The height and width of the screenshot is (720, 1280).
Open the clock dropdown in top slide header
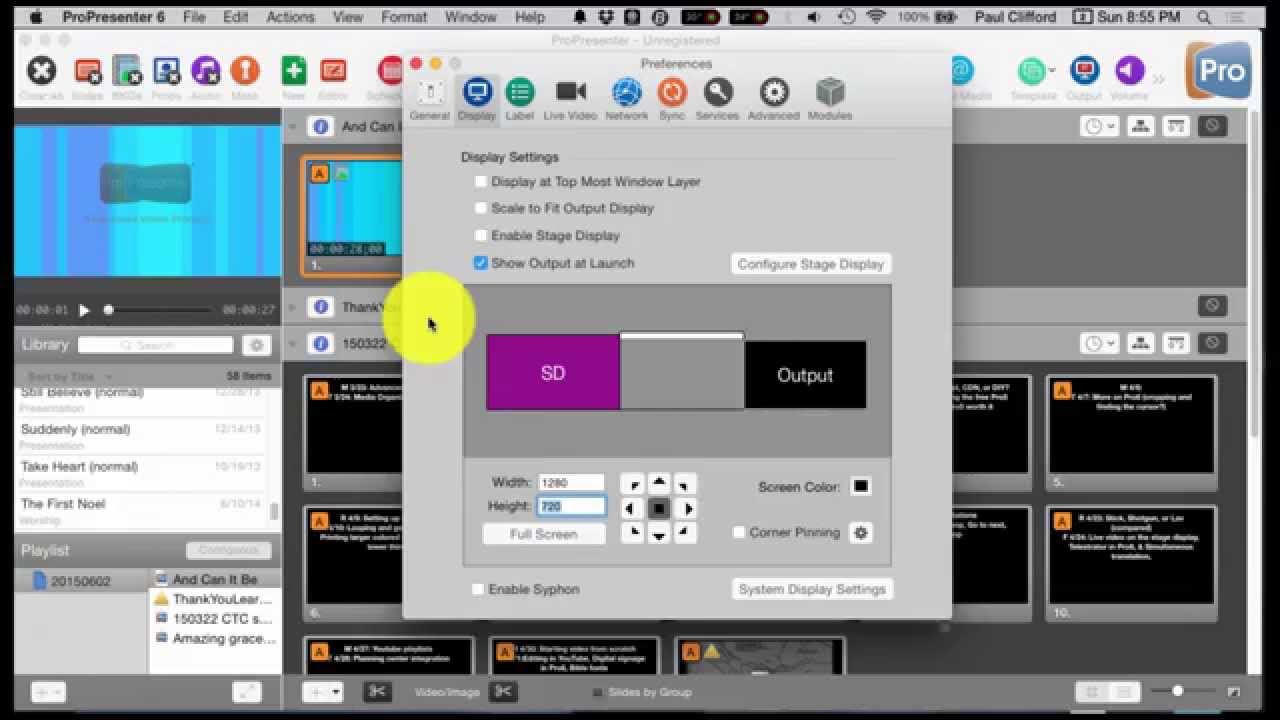(1099, 127)
